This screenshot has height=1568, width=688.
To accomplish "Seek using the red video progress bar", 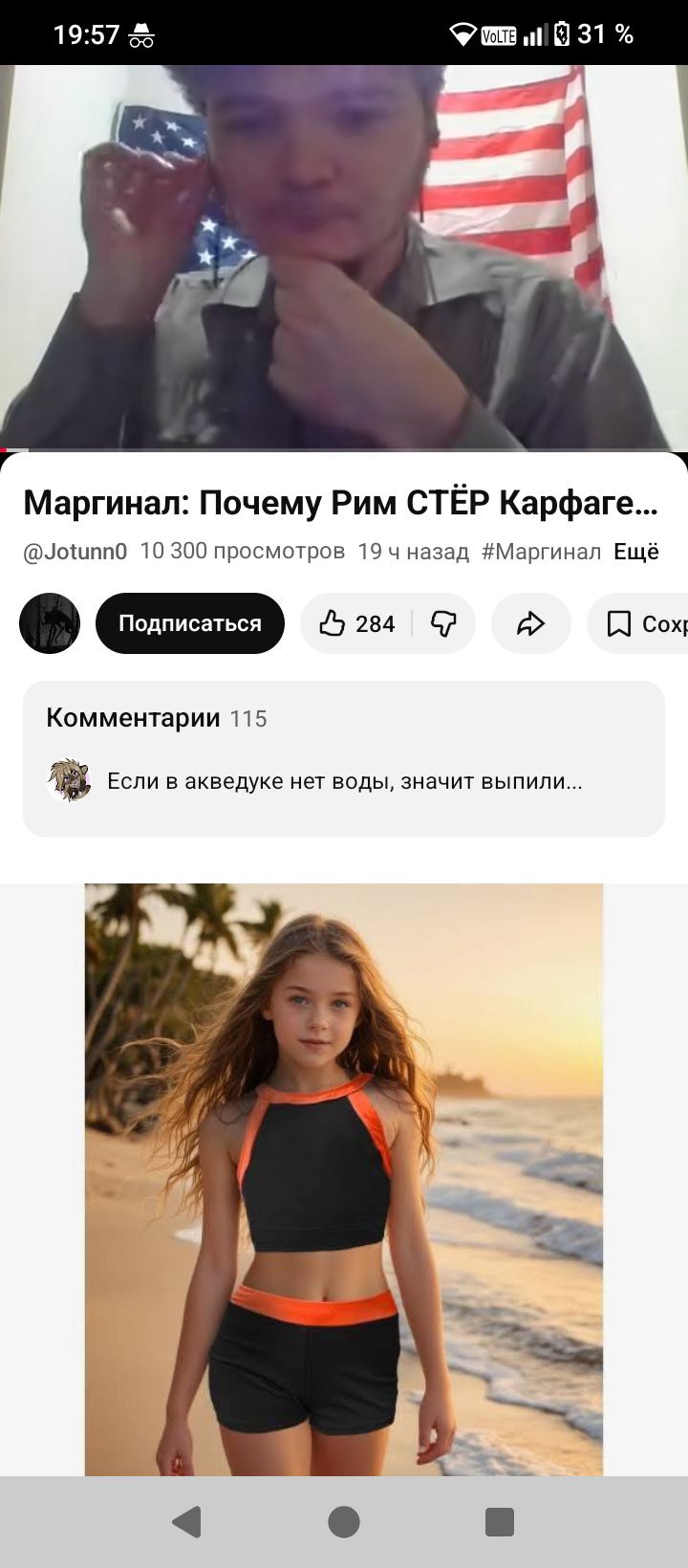I will (344, 449).
